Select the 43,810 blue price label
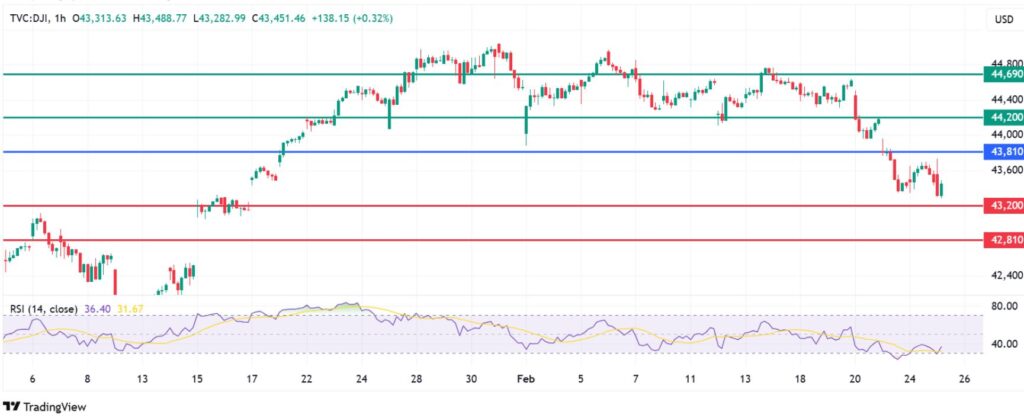1024x418 pixels. coord(1002,152)
